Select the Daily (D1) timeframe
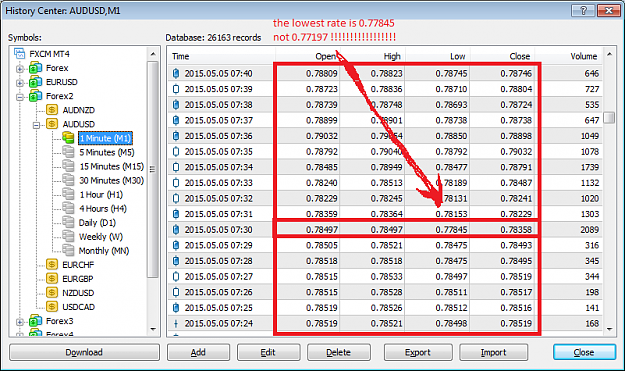625x371 pixels. click(97, 222)
